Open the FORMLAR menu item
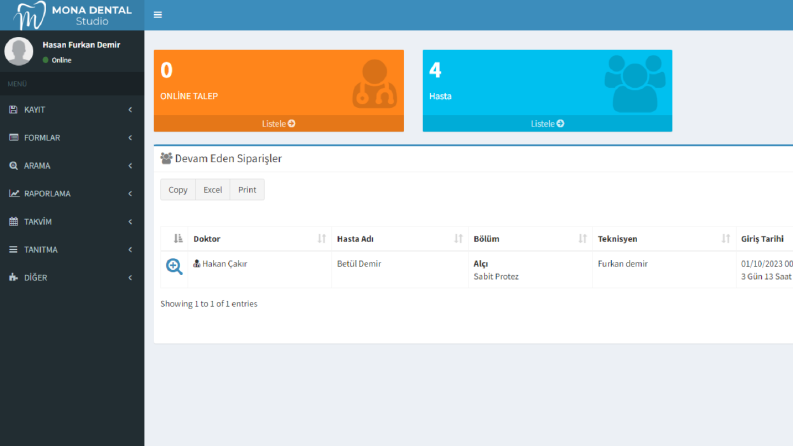793x446 pixels. 72,138
